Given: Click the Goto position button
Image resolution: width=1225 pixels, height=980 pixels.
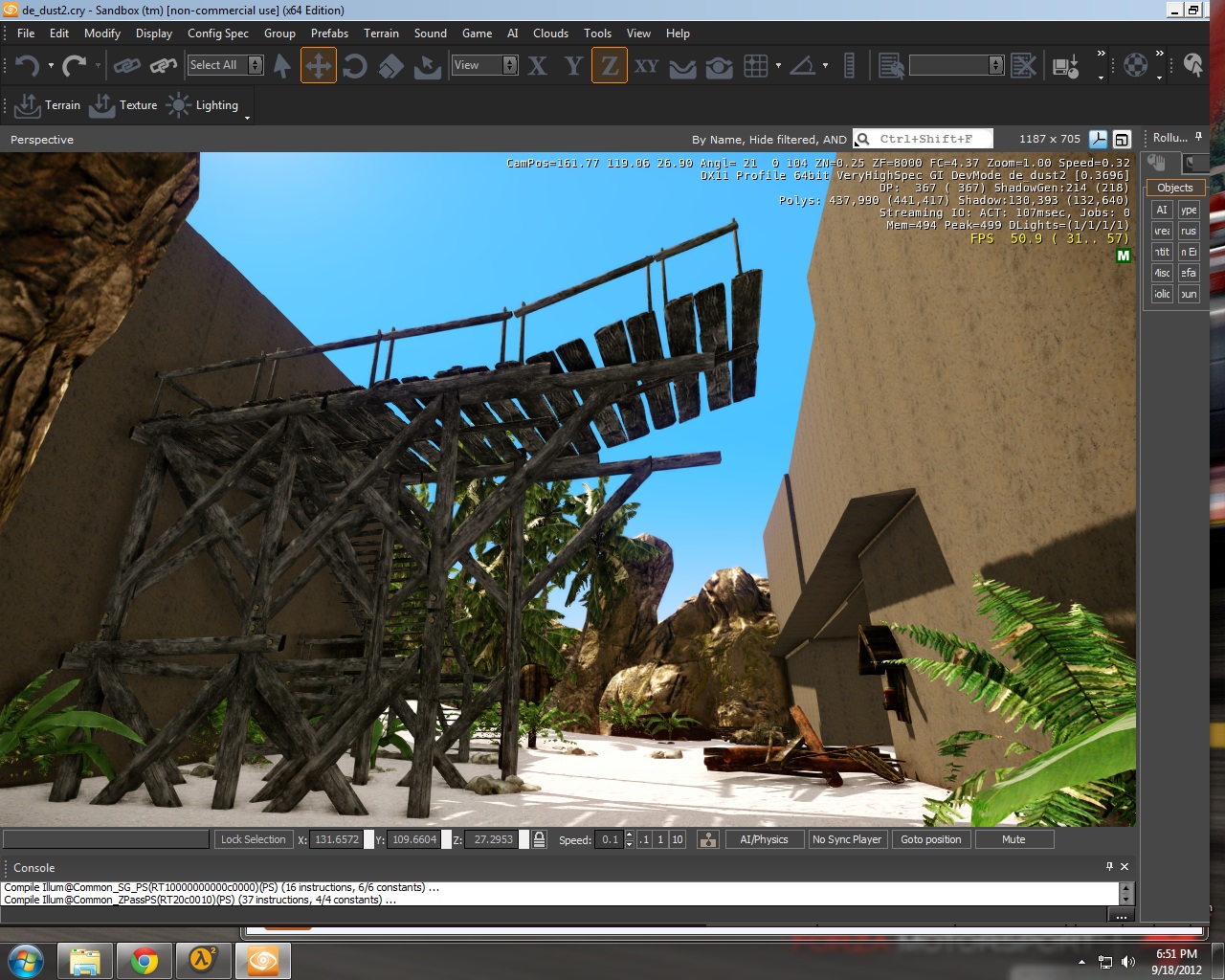Looking at the screenshot, I should click(931, 839).
